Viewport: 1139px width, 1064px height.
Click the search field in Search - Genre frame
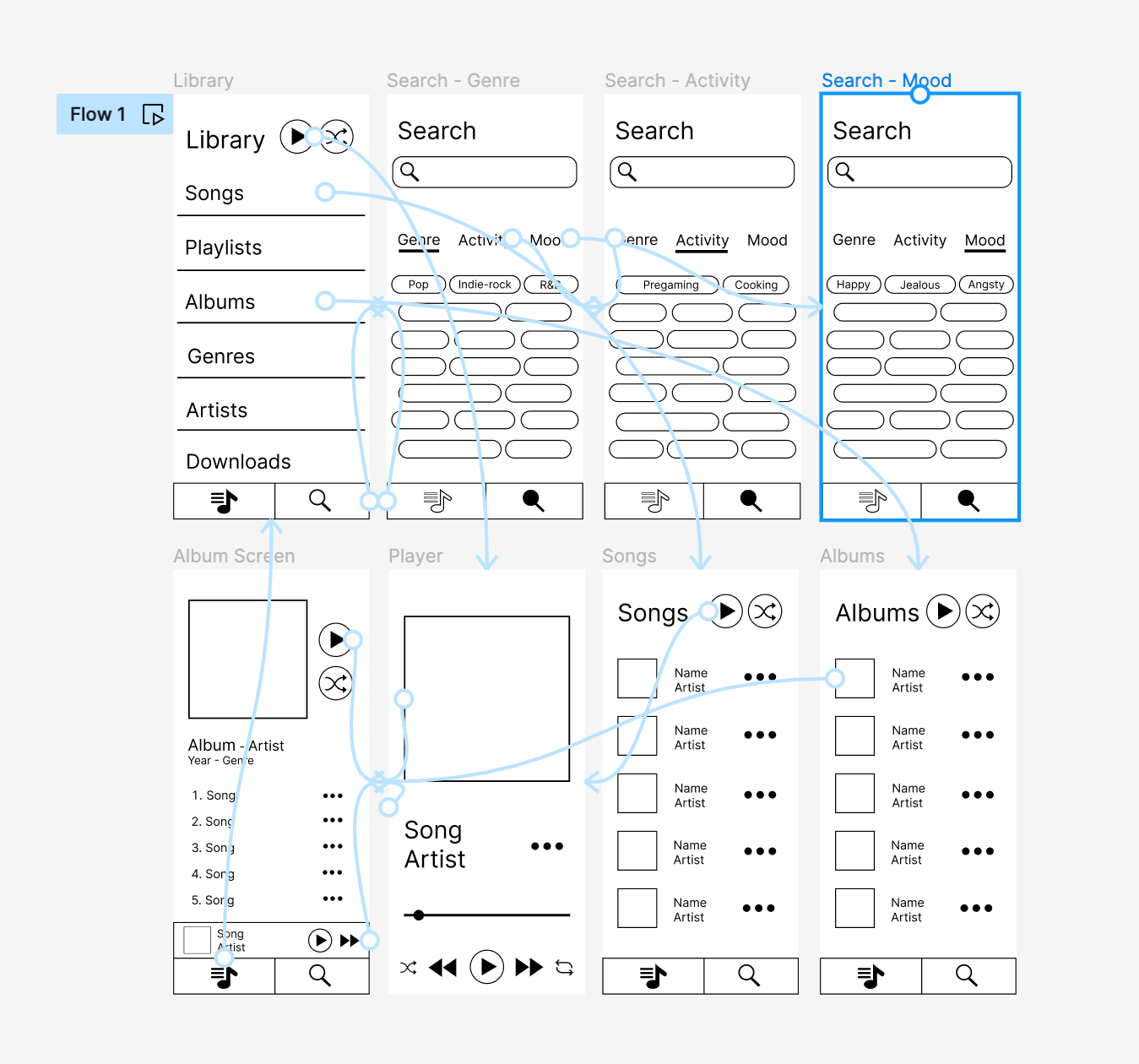click(485, 172)
